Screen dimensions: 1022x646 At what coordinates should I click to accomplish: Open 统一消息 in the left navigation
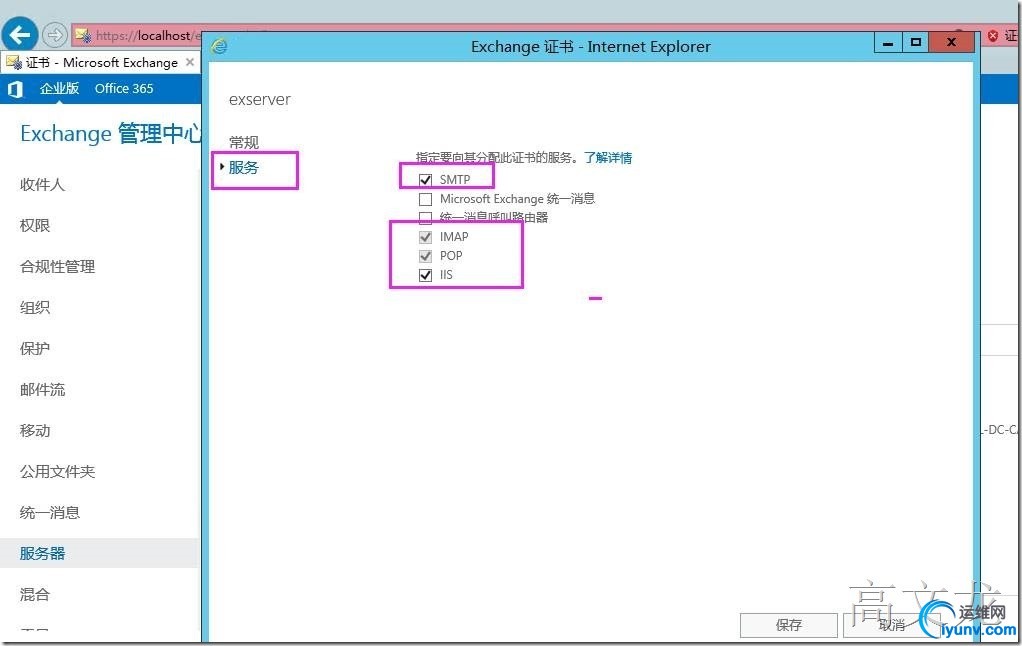(50, 512)
